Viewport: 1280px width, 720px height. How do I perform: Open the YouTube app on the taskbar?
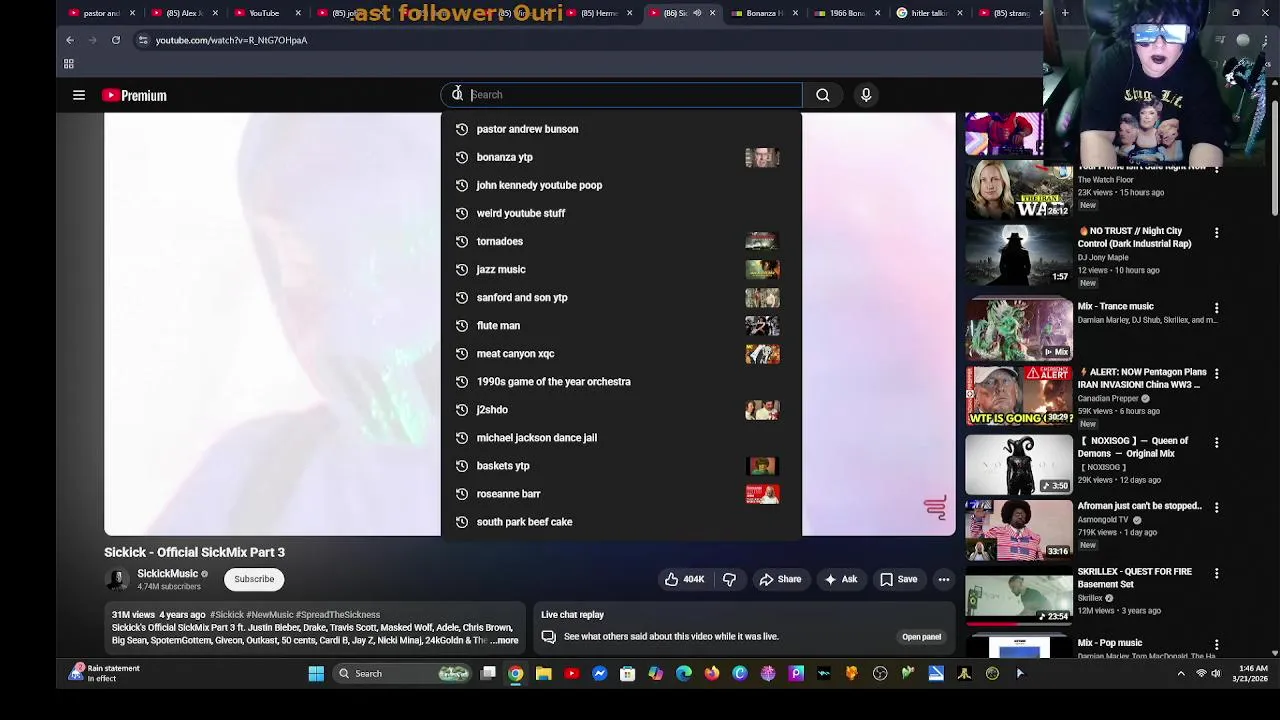(x=571, y=673)
